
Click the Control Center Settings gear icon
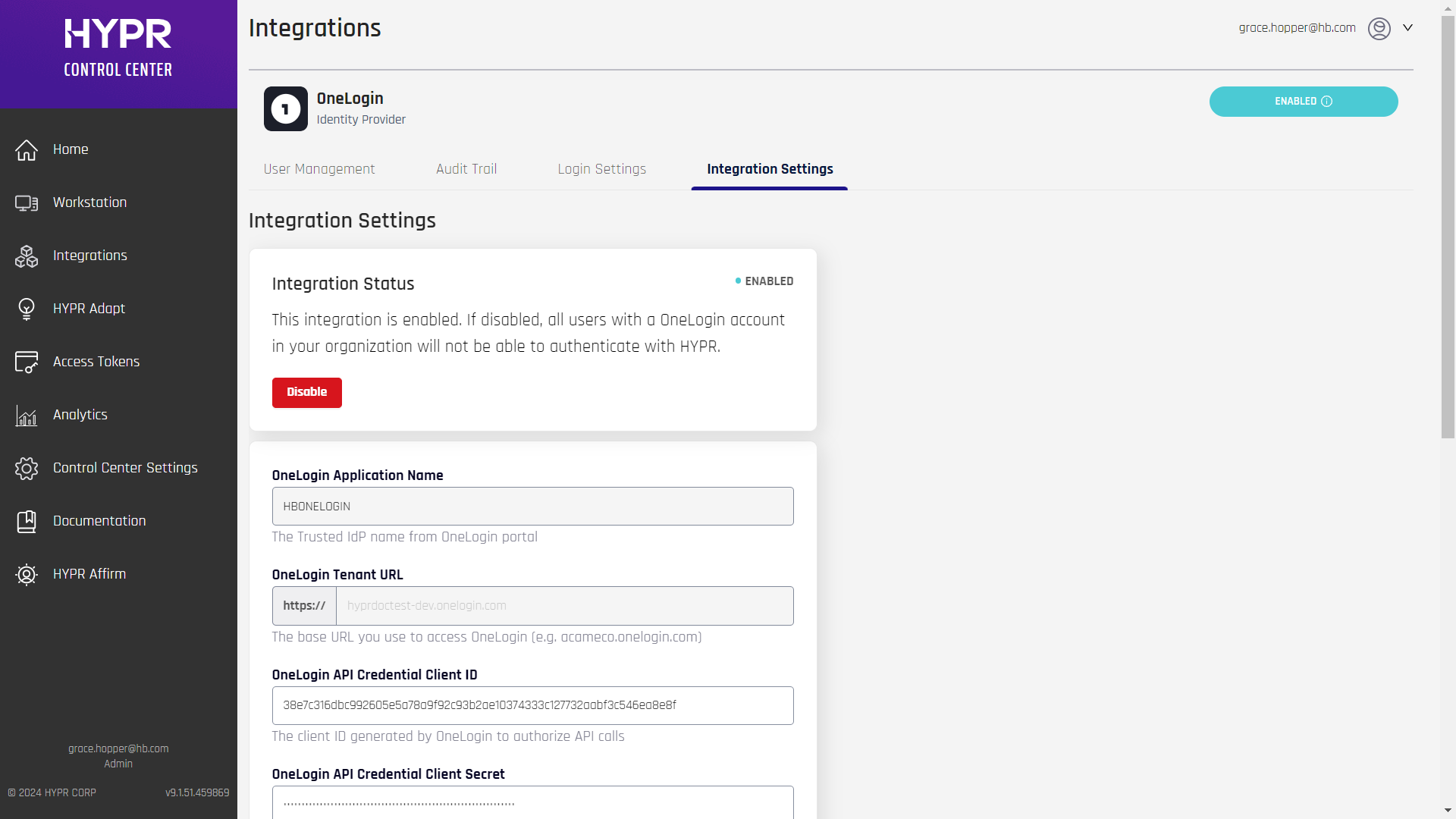point(27,469)
